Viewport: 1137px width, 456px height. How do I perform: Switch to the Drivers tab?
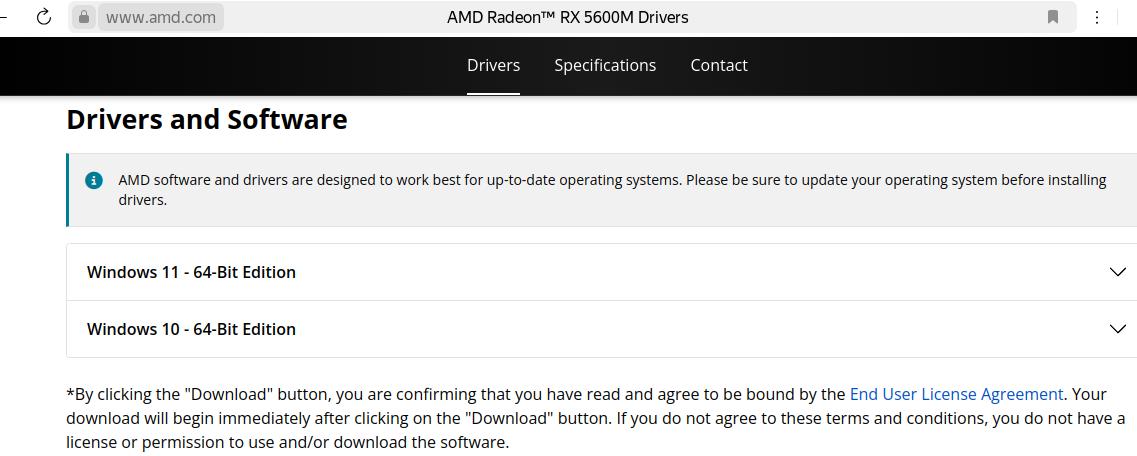[x=493, y=65]
